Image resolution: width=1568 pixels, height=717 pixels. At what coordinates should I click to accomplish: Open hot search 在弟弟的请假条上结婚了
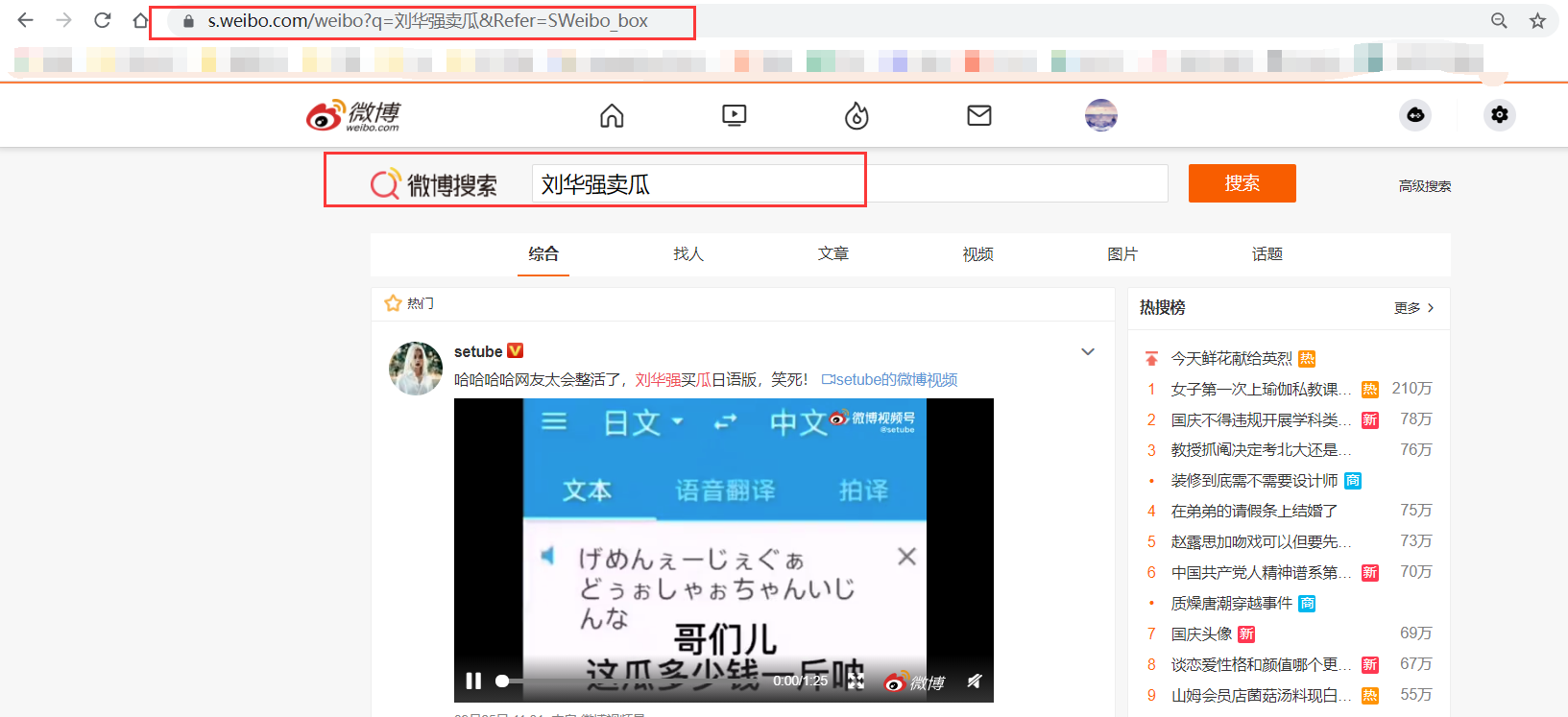point(1254,512)
